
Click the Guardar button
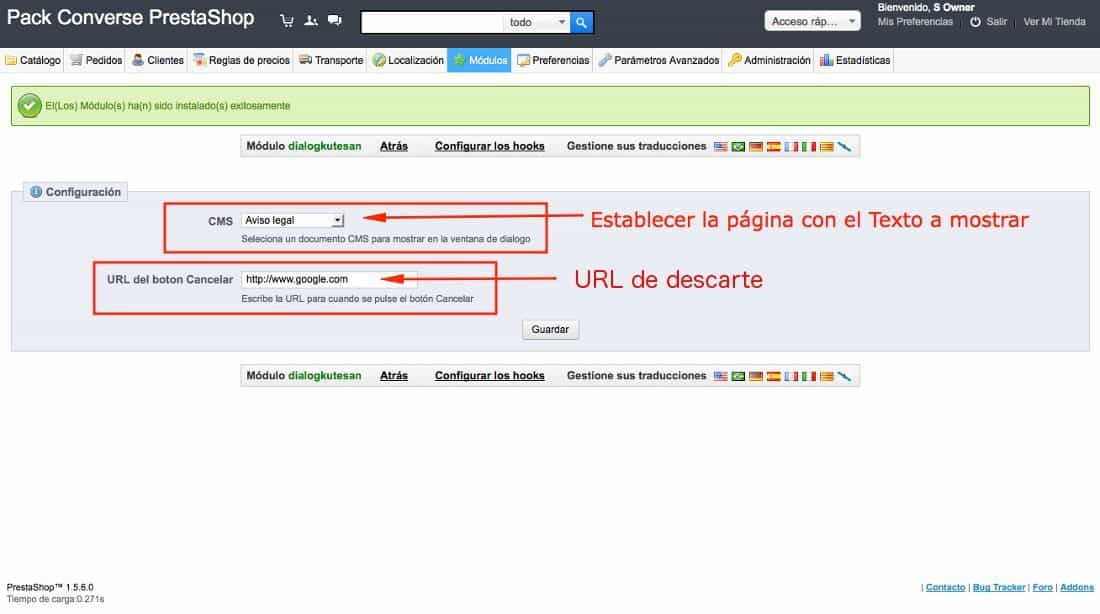(x=550, y=329)
